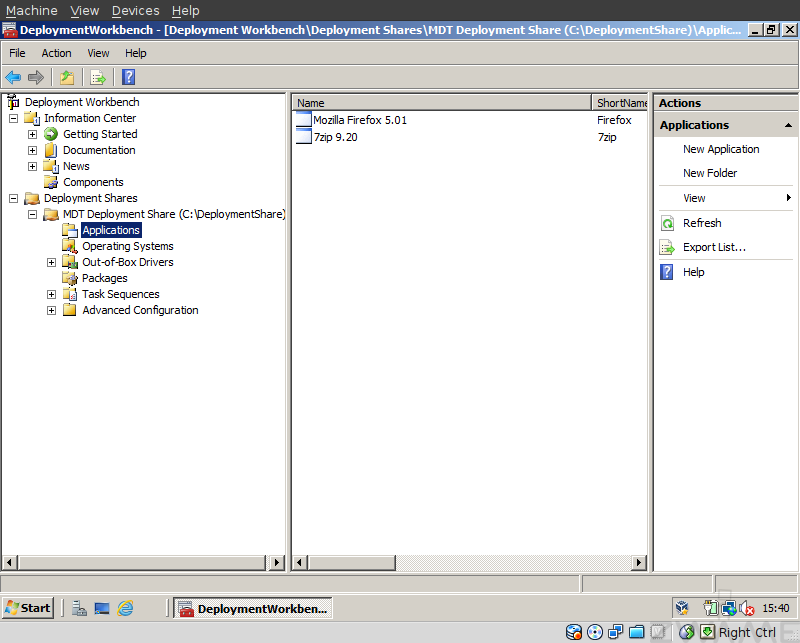Click the taskbar clock 15:40
Screen dimensions: 800x643
(x=776, y=608)
